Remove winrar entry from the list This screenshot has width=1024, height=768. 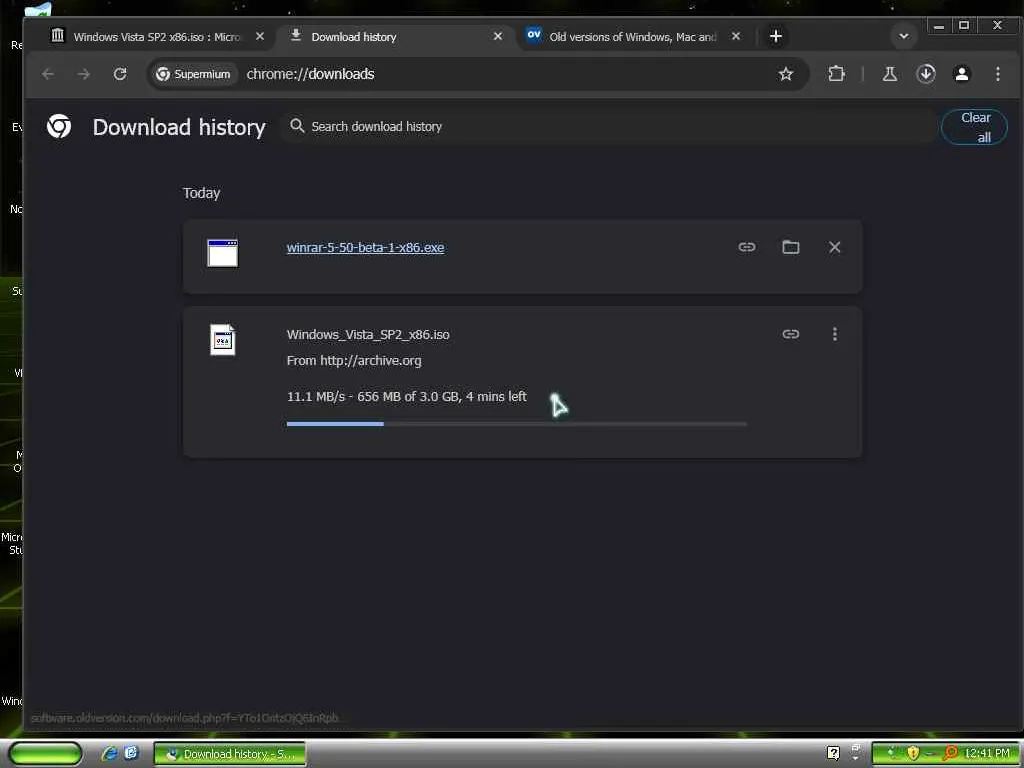click(834, 247)
